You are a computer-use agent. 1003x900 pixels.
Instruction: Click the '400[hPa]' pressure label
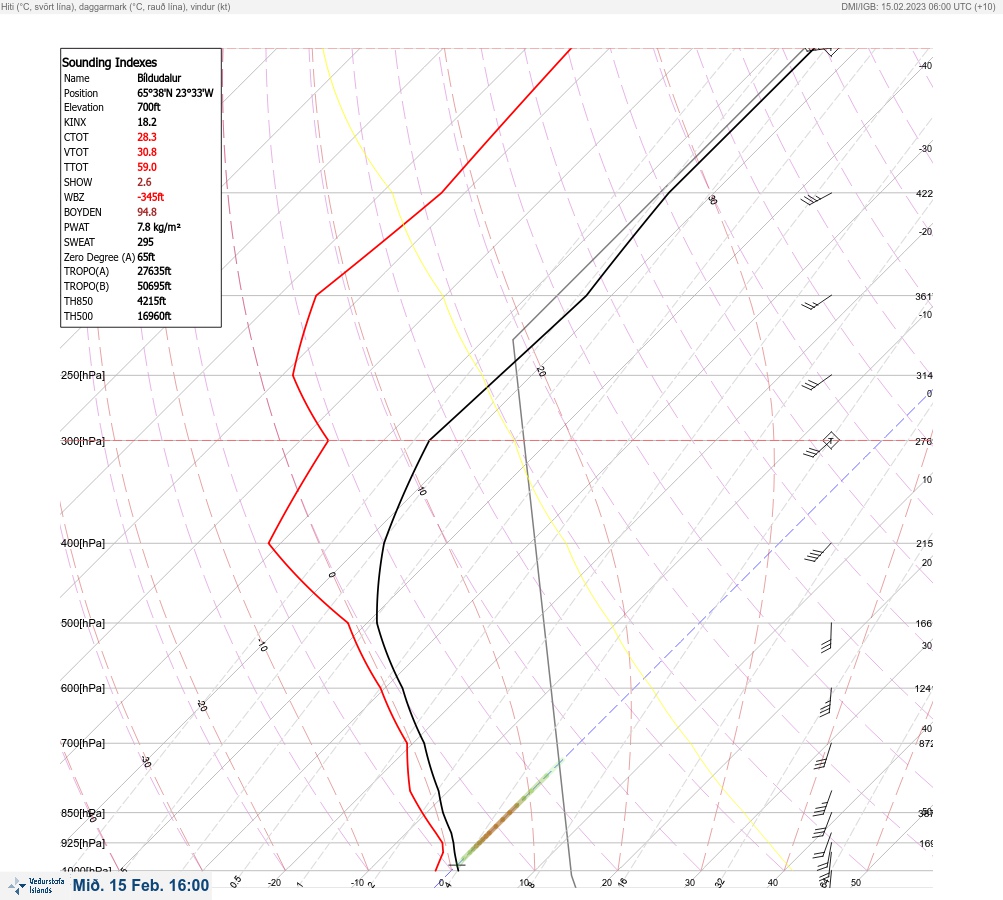(x=83, y=543)
